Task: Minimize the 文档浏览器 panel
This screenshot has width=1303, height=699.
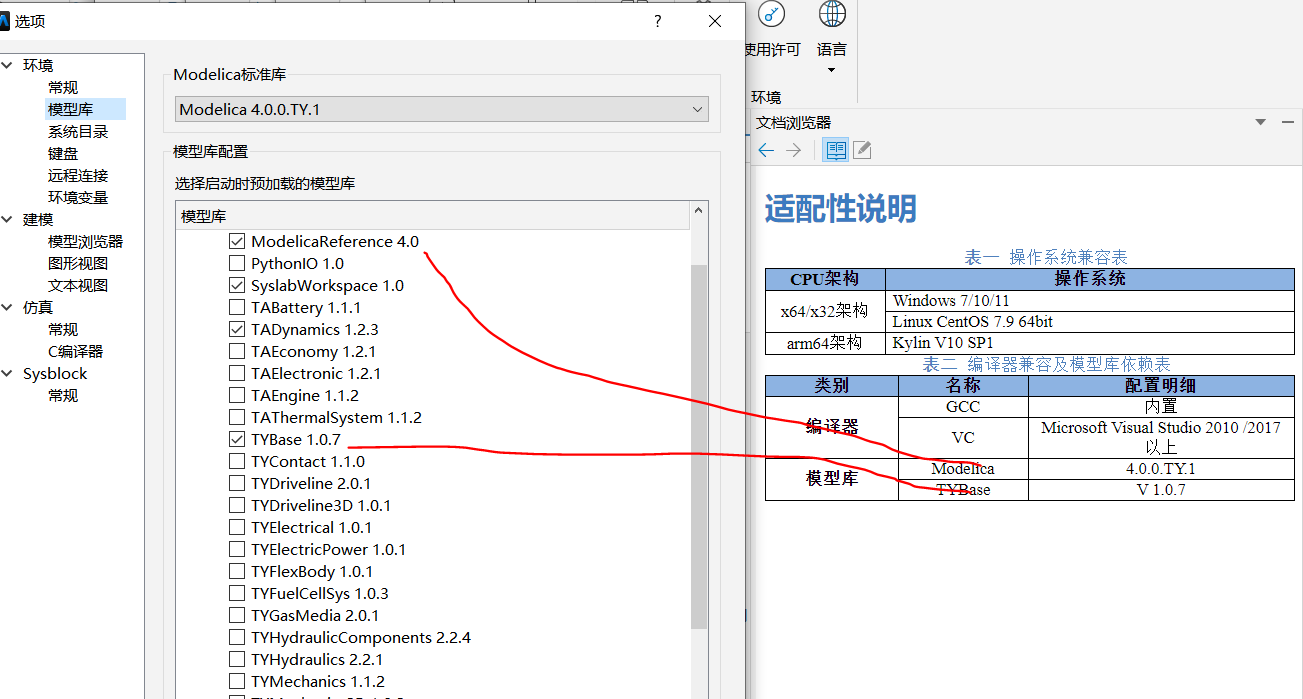Action: point(1288,122)
